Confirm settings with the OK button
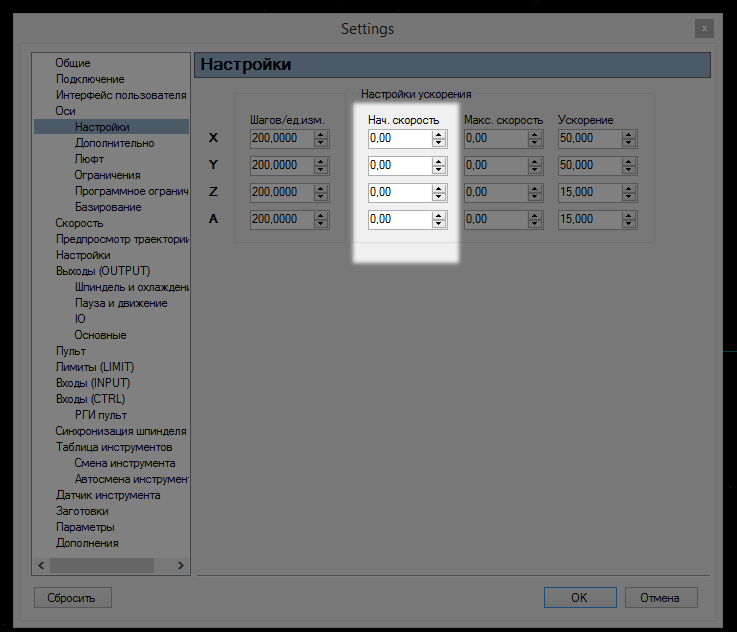Screen dimensions: 737x632 point(580,598)
